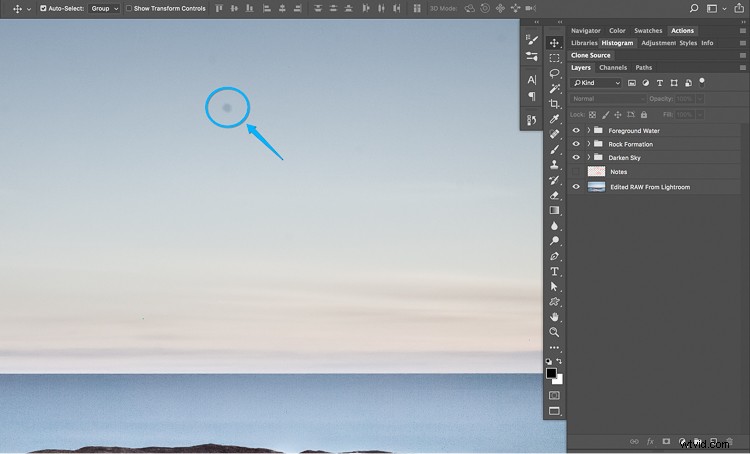Select the Type tool

554,271
